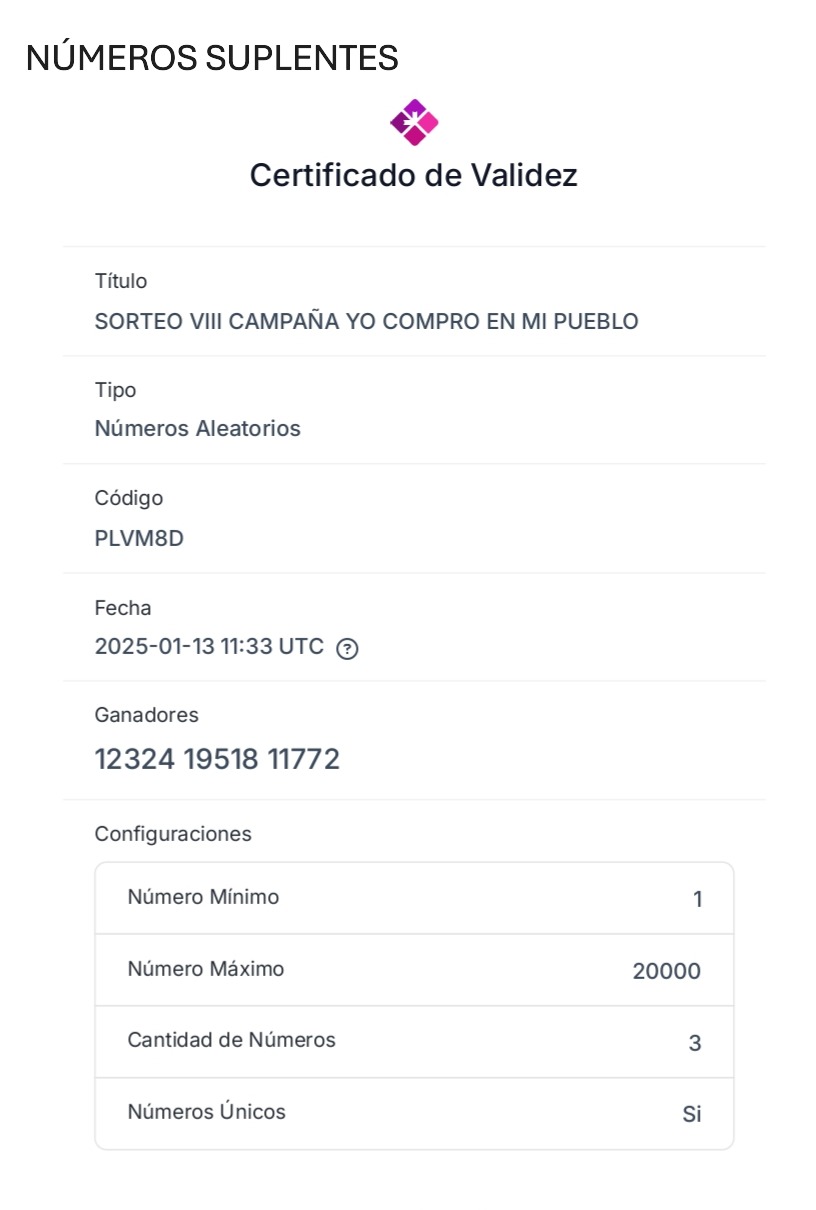The height and width of the screenshot is (1210, 816).
Task: Click the Números Aleatorios type value
Action: pos(197,429)
